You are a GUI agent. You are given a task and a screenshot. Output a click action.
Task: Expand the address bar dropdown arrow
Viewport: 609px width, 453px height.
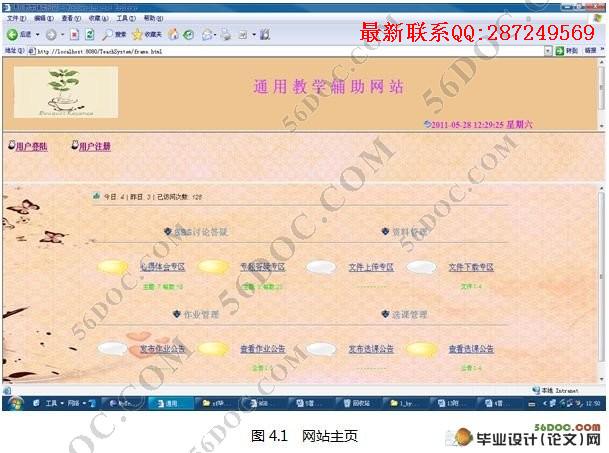(x=548, y=51)
